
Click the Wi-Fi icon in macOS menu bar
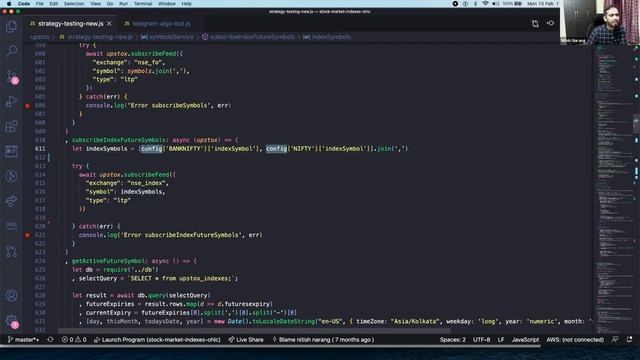pos(485,4)
